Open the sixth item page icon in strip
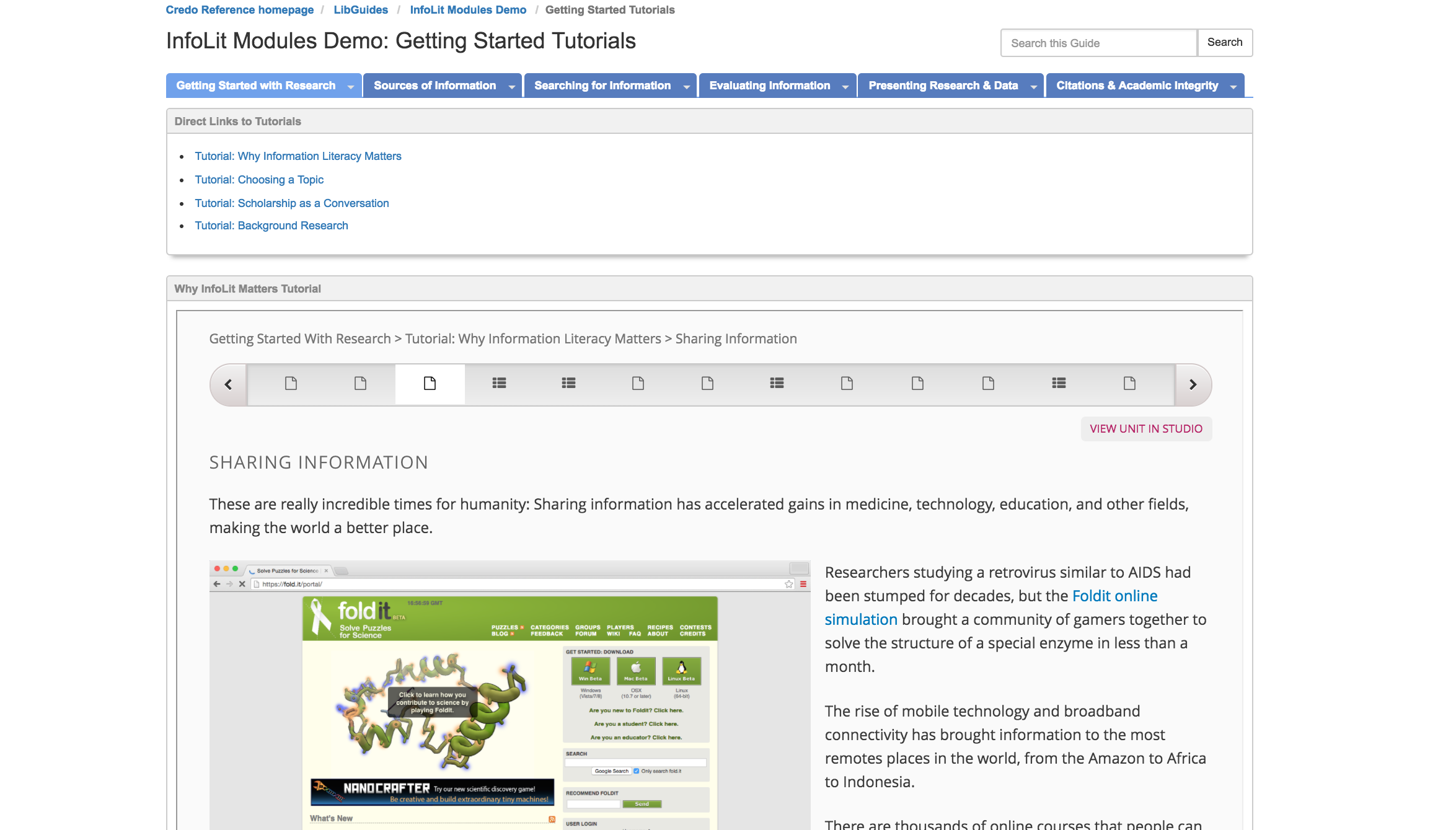 638,384
